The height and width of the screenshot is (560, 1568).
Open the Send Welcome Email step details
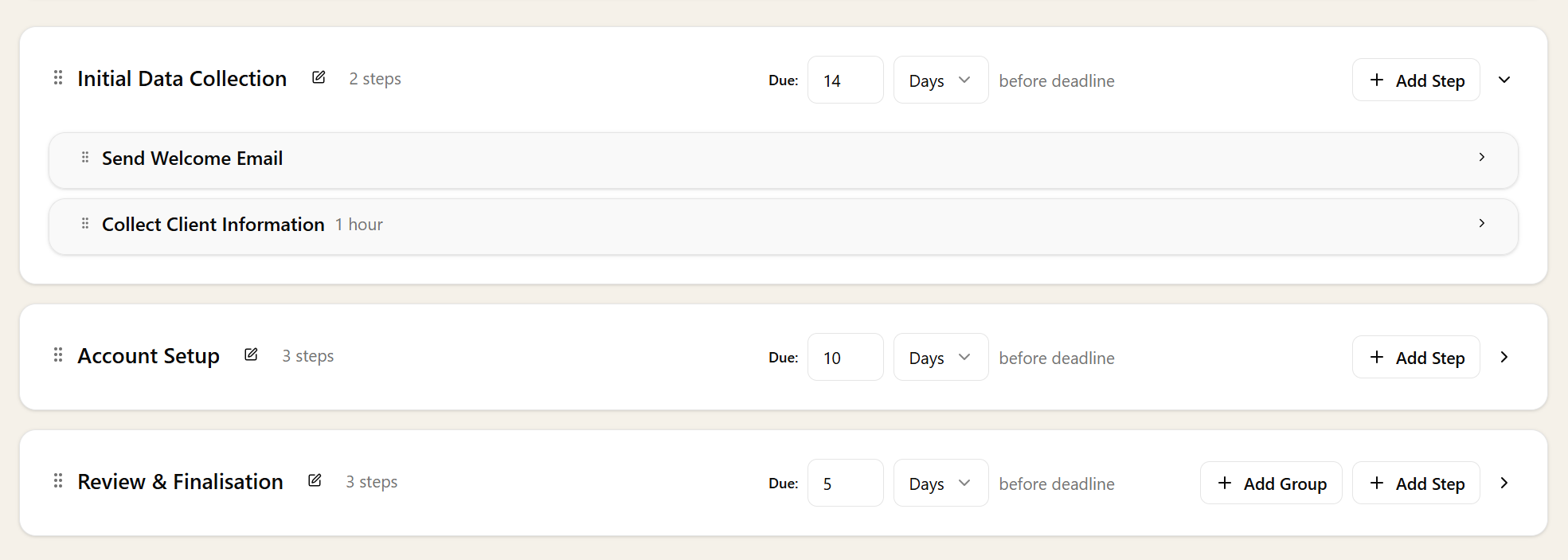click(x=1481, y=158)
